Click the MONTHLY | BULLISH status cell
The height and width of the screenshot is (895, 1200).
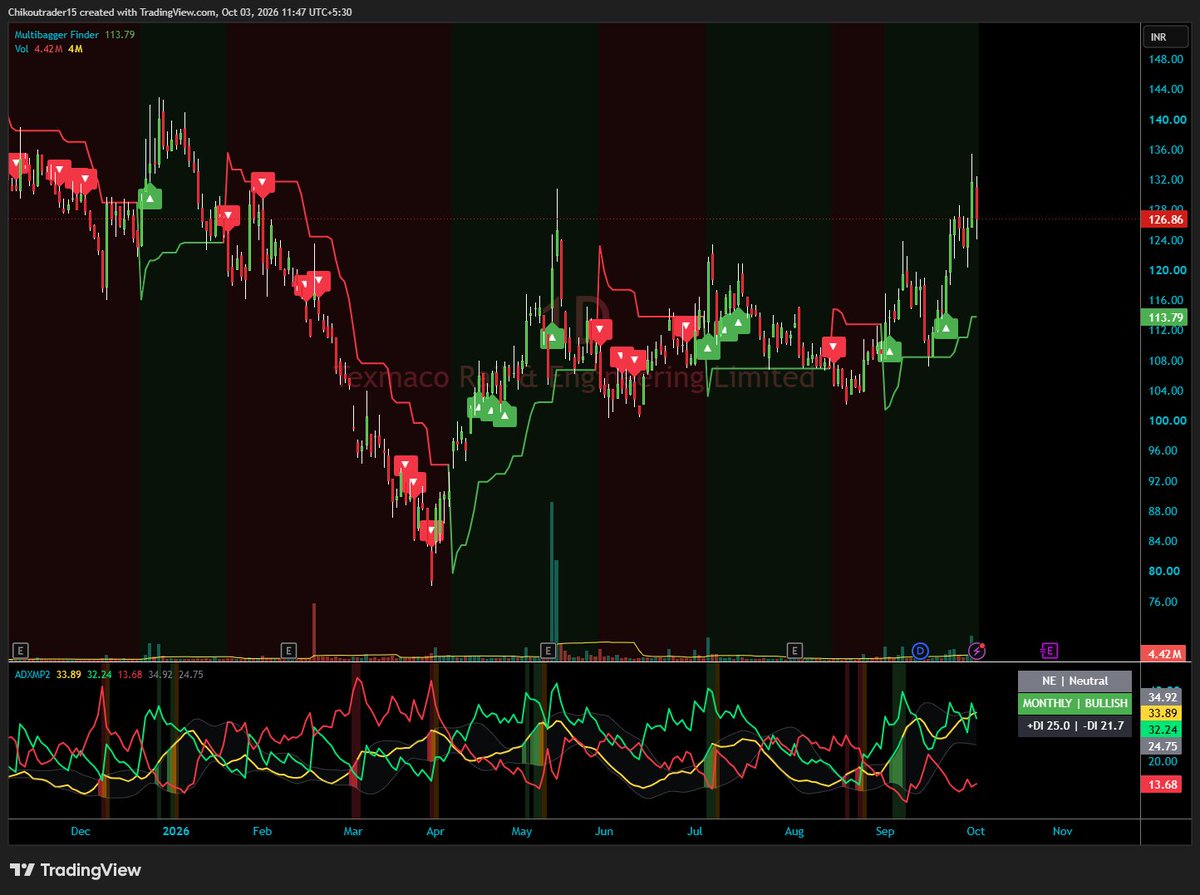point(1075,703)
